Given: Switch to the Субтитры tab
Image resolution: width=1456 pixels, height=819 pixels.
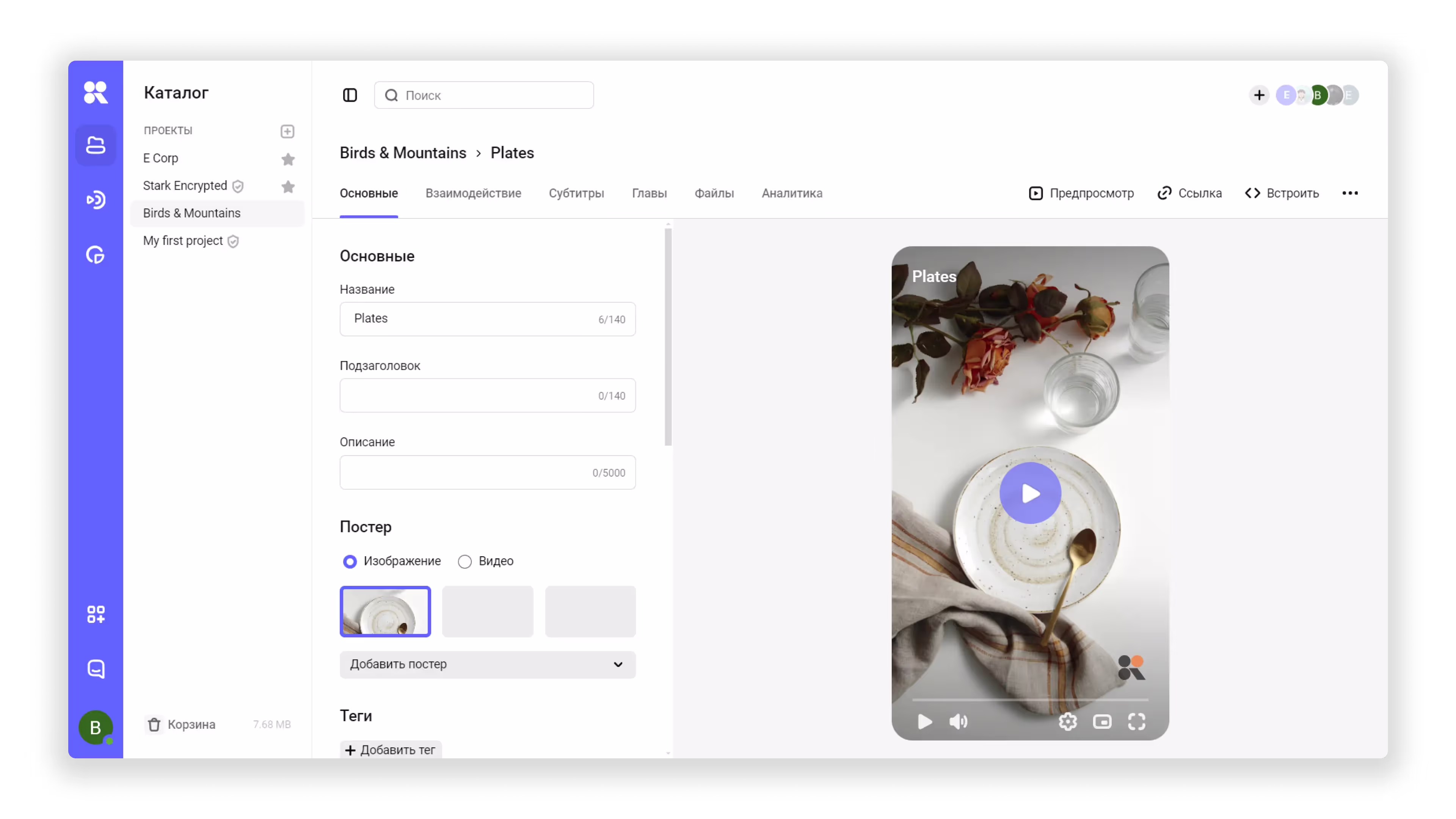Looking at the screenshot, I should (x=576, y=193).
